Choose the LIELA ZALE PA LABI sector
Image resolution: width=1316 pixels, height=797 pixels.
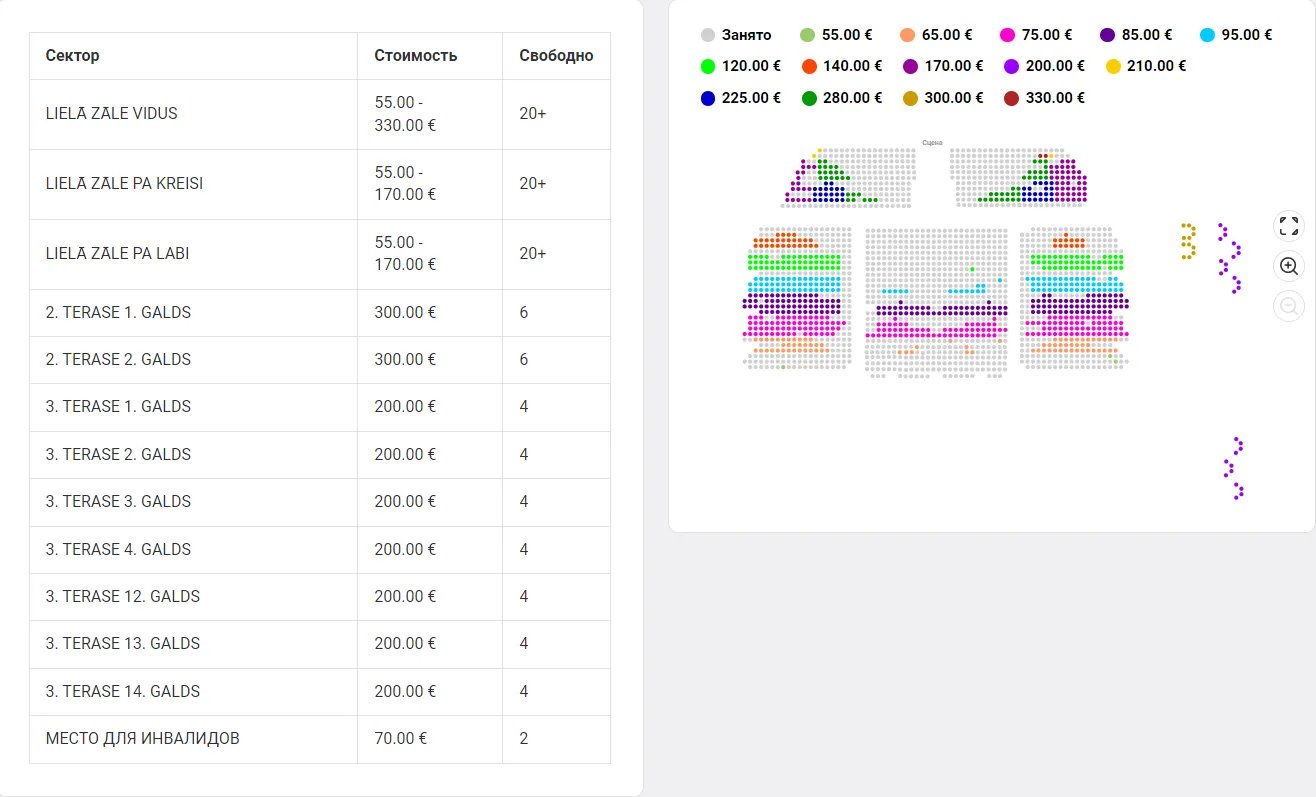[117, 254]
